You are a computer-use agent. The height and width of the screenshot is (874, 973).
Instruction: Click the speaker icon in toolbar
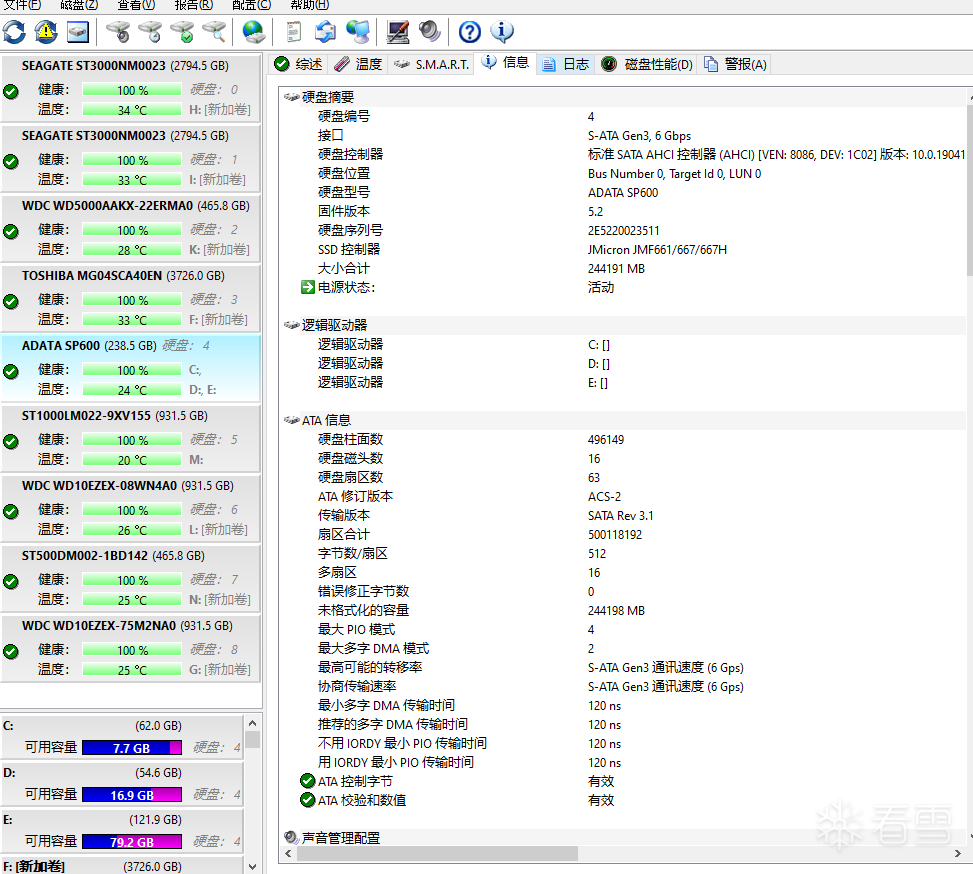(430, 32)
